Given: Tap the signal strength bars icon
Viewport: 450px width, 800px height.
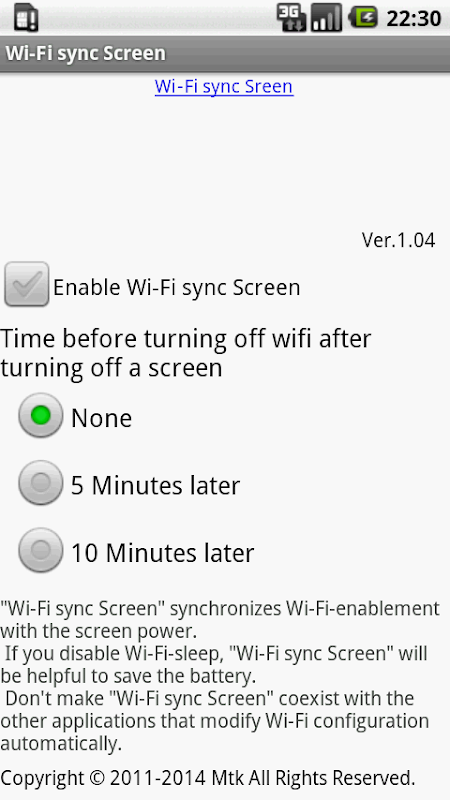Looking at the screenshot, I should coord(326,18).
